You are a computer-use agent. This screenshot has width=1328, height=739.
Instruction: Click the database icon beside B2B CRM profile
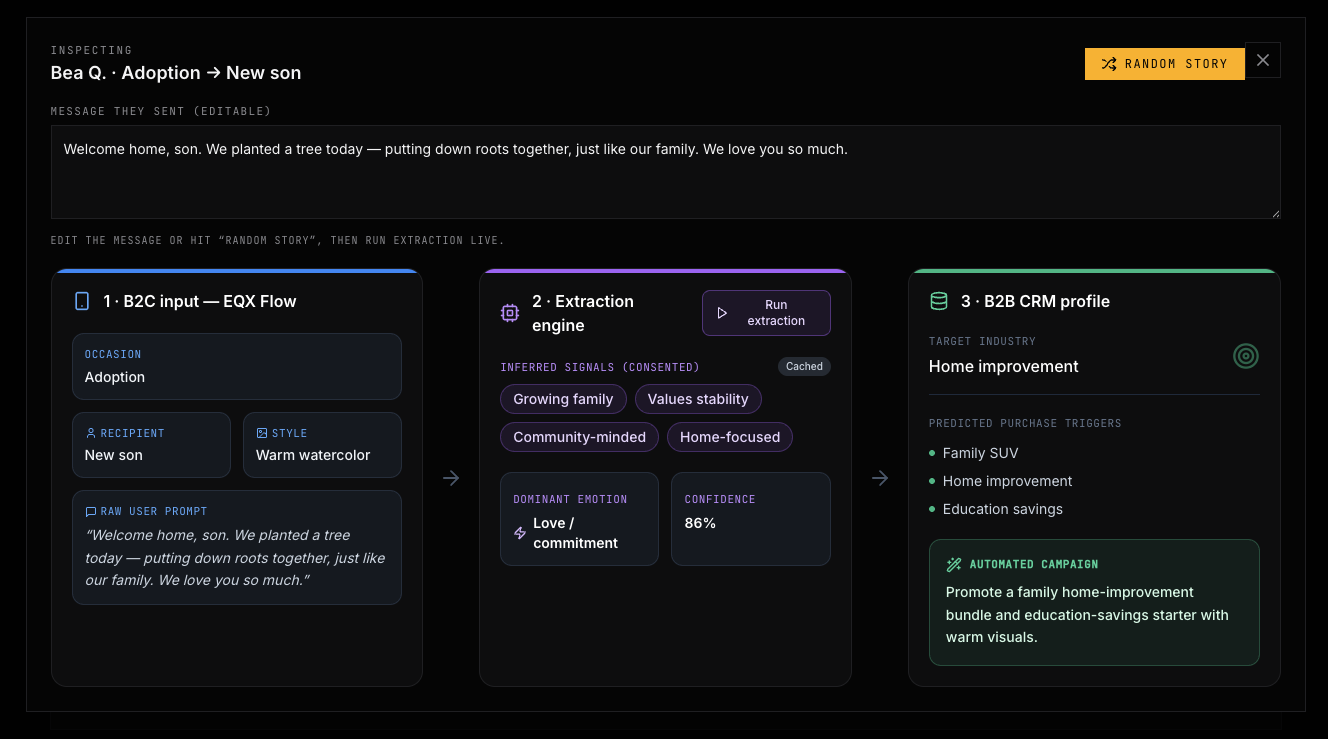[x=939, y=301]
